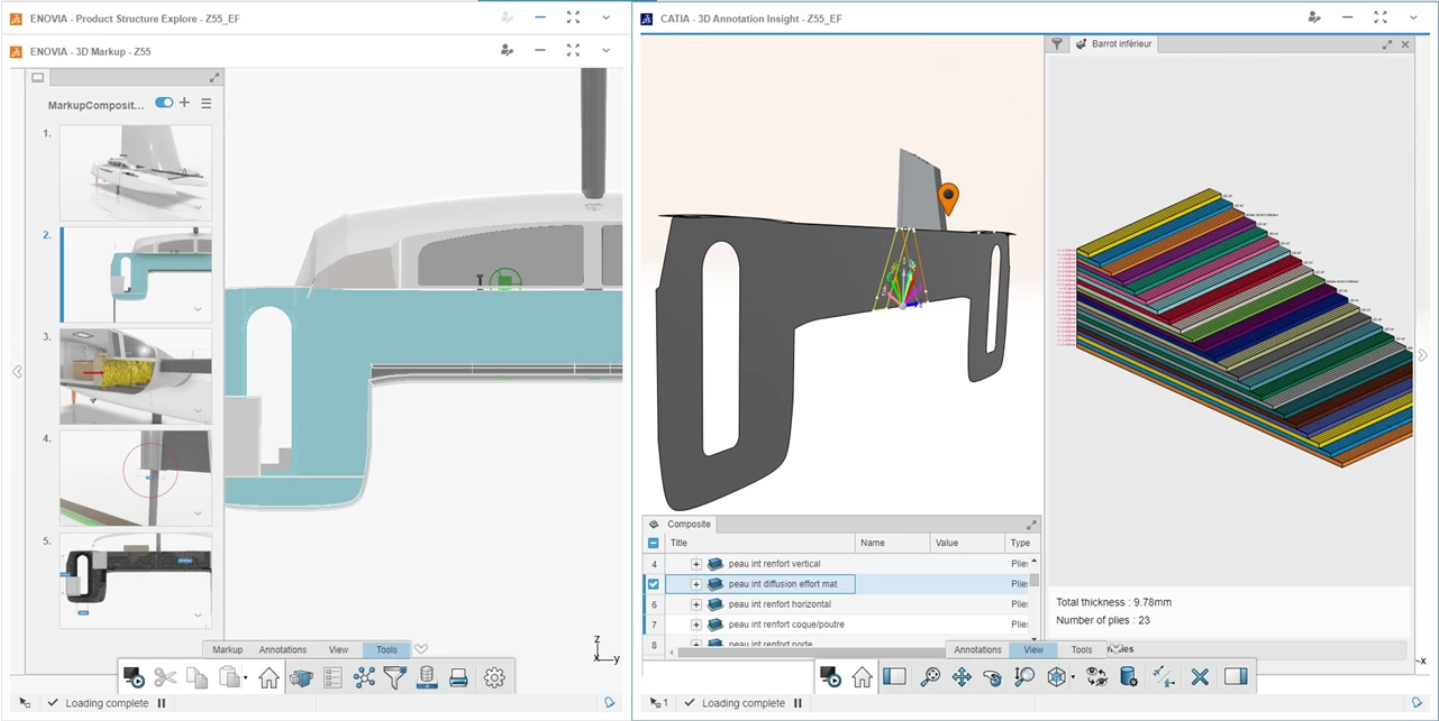
Task: Click the funnel filter icon in left toolbar
Action: (x=395, y=678)
